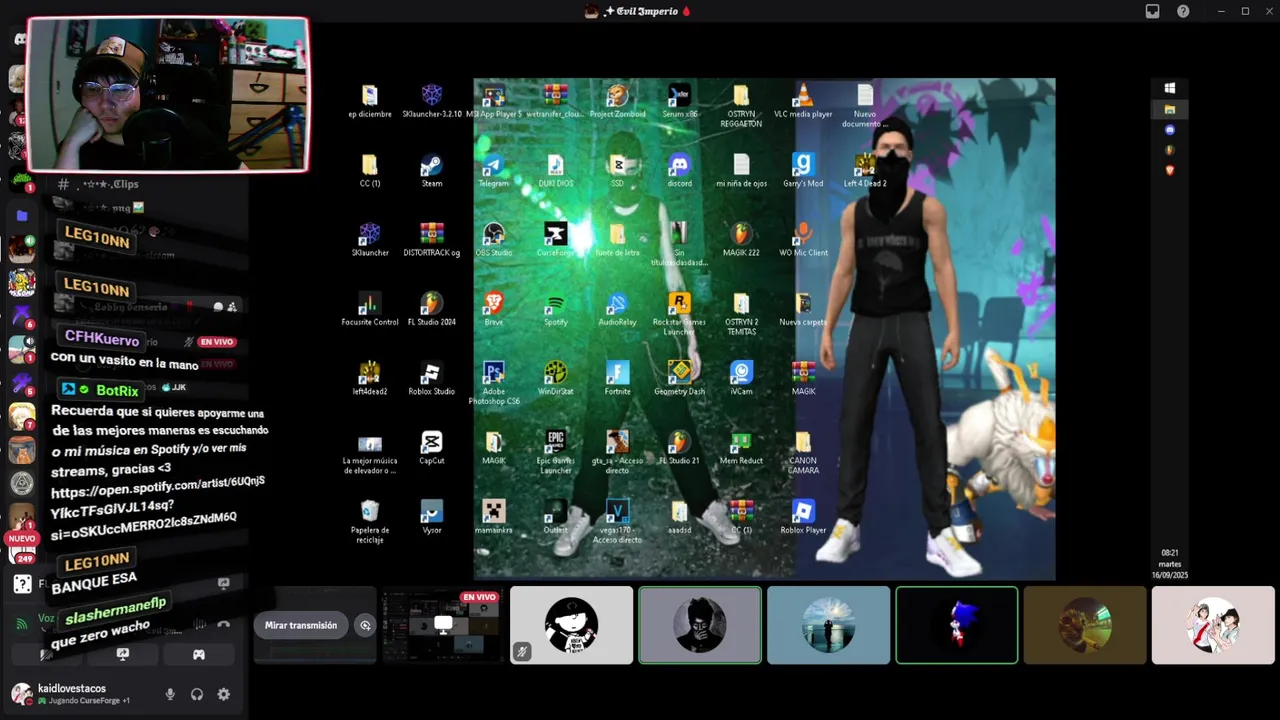Click the CapCut desktop shortcut

tap(432, 447)
